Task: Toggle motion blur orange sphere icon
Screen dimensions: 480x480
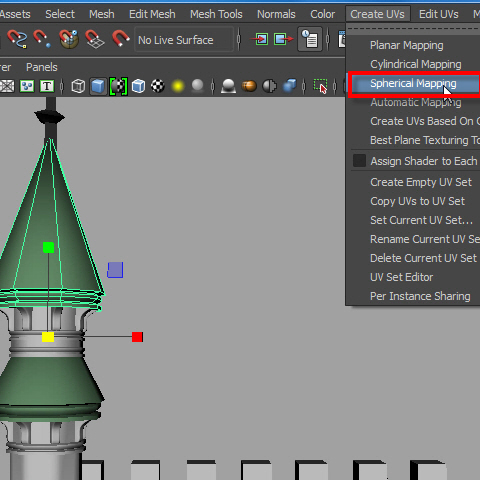Action: click(x=249, y=86)
